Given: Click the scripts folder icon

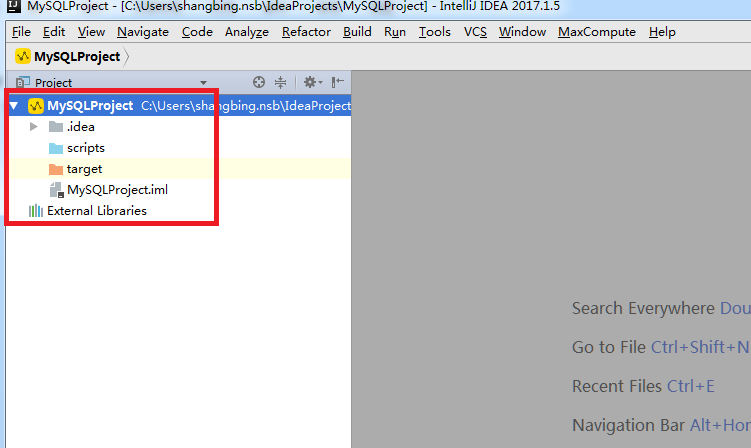Looking at the screenshot, I should tap(56, 148).
